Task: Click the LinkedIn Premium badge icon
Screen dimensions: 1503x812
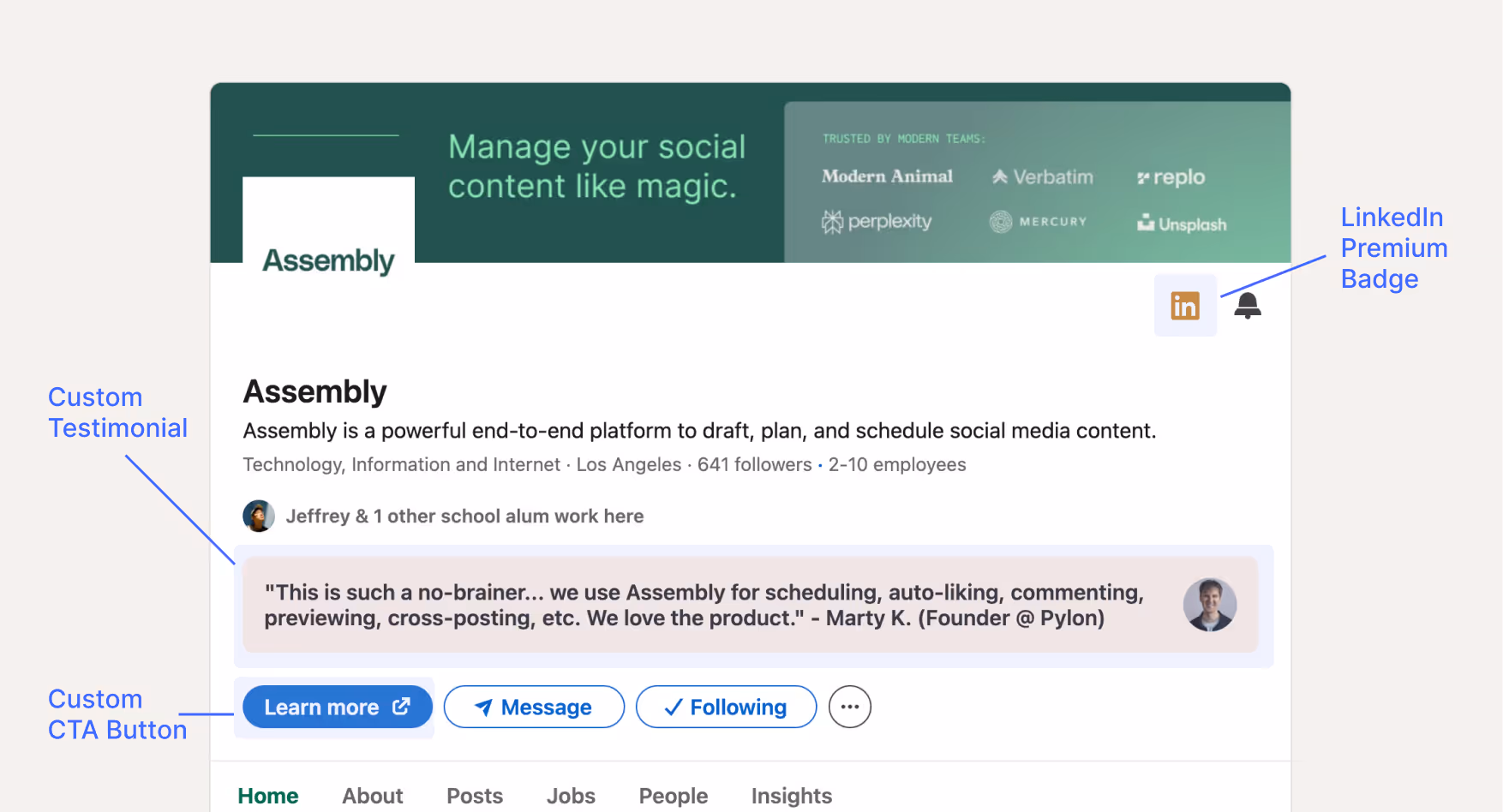Action: (x=1185, y=306)
